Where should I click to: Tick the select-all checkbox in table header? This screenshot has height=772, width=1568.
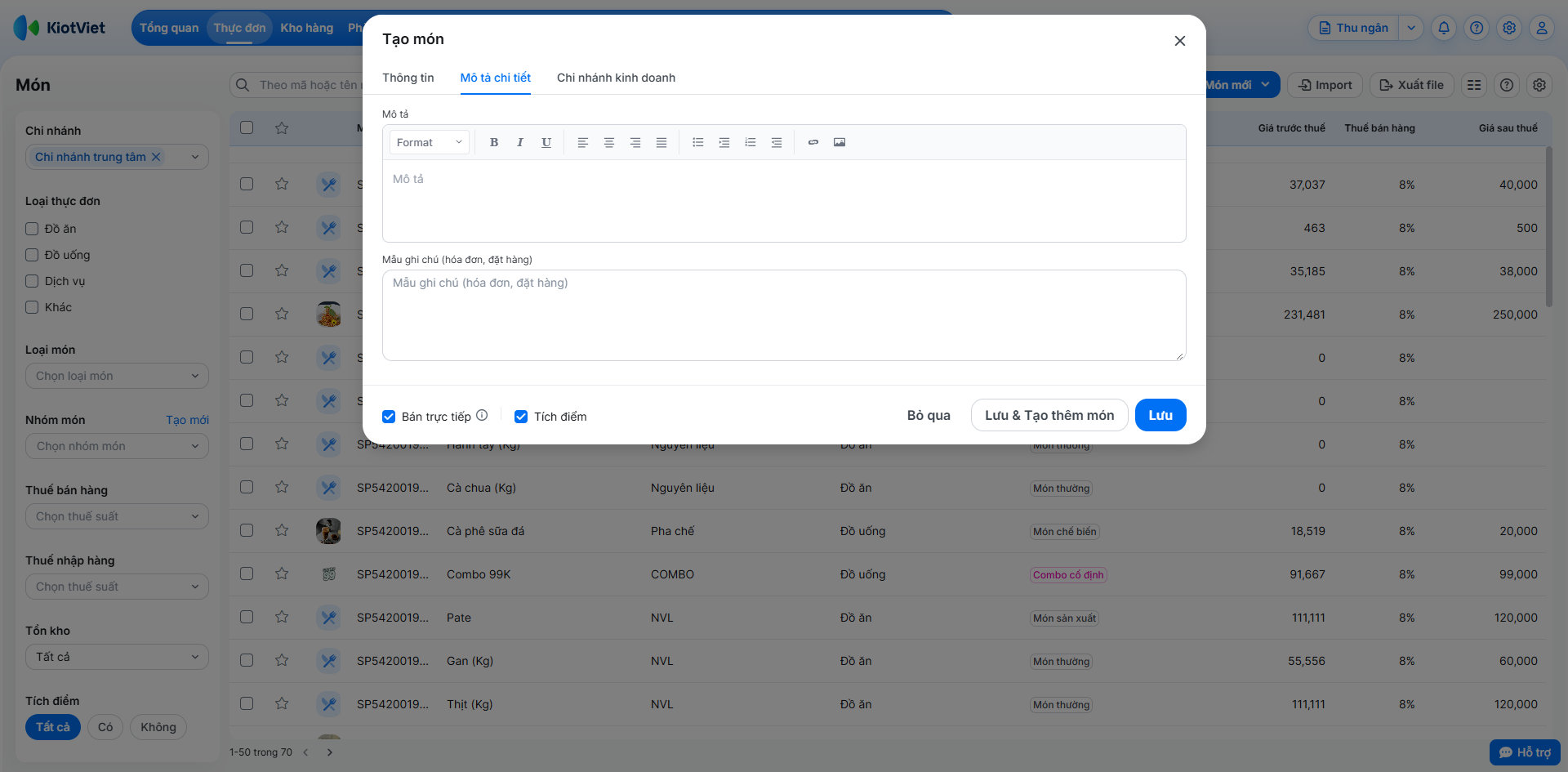tap(247, 127)
